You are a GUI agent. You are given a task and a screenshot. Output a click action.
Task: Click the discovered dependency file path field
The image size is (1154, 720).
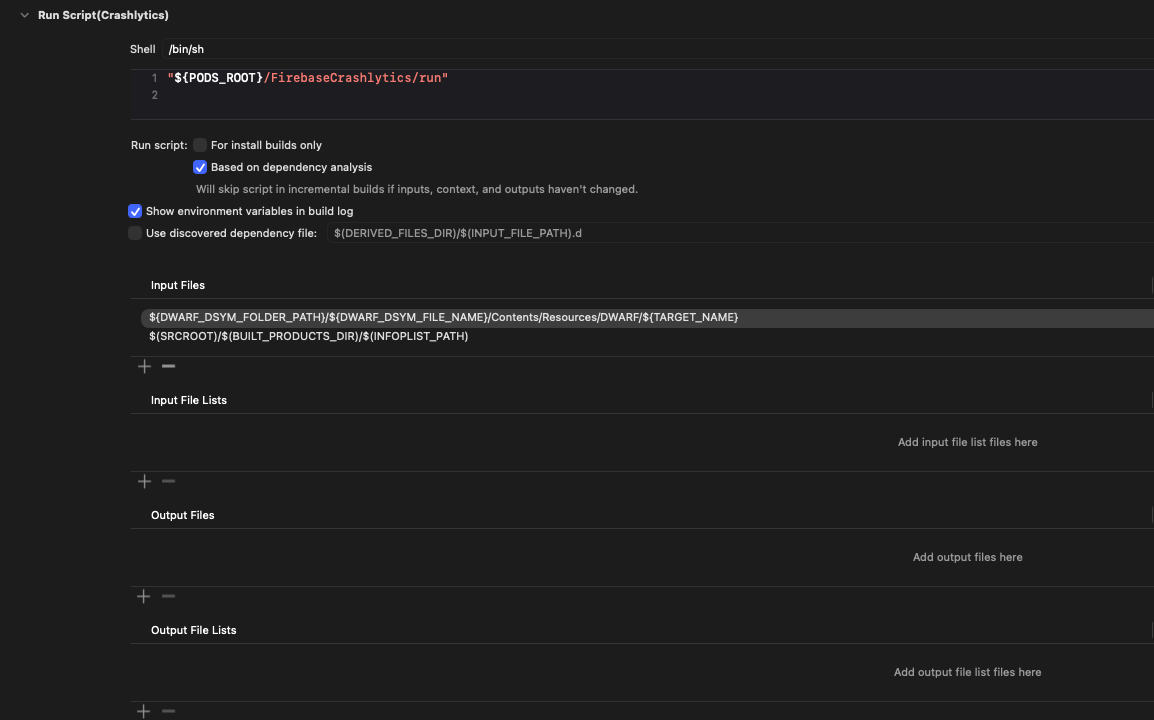tap(740, 233)
